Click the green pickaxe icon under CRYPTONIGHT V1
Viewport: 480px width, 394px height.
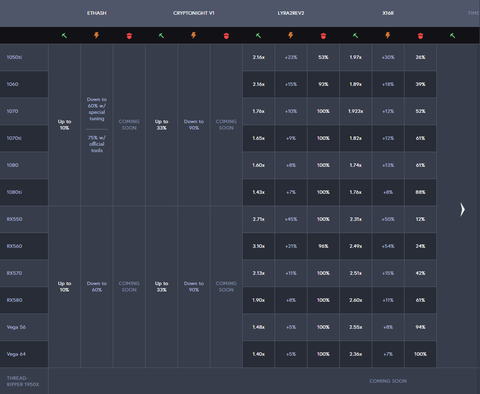click(161, 35)
